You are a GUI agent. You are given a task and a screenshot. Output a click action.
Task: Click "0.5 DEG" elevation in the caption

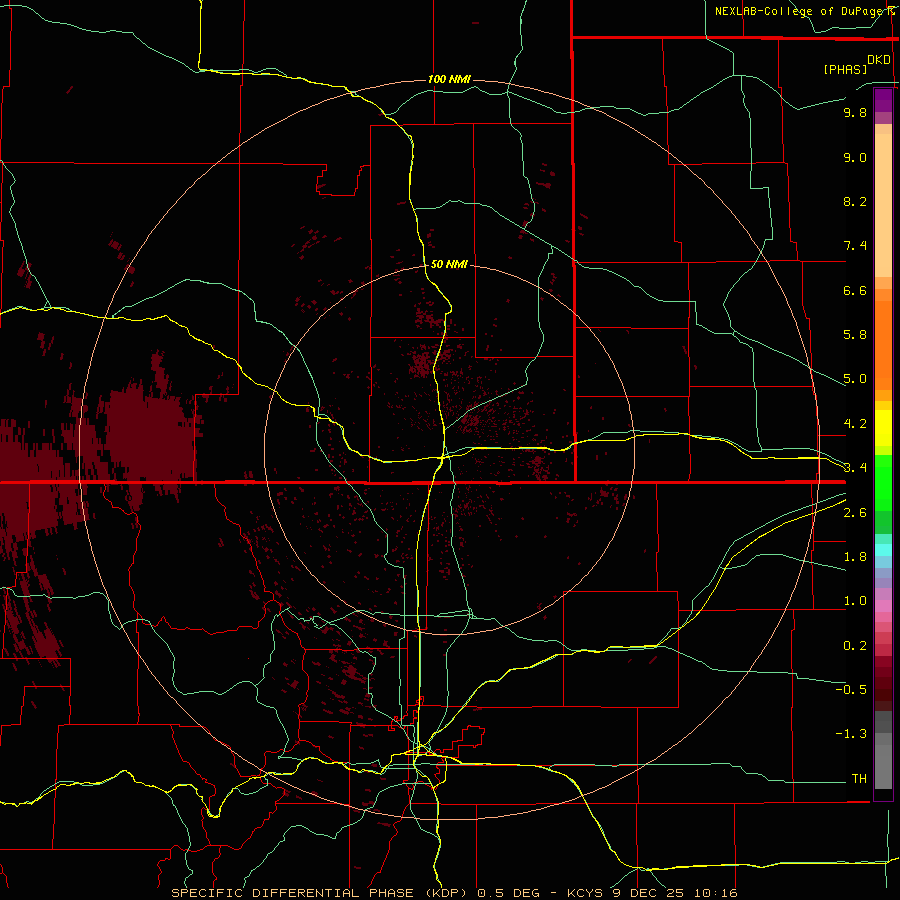pyautogui.click(x=509, y=893)
